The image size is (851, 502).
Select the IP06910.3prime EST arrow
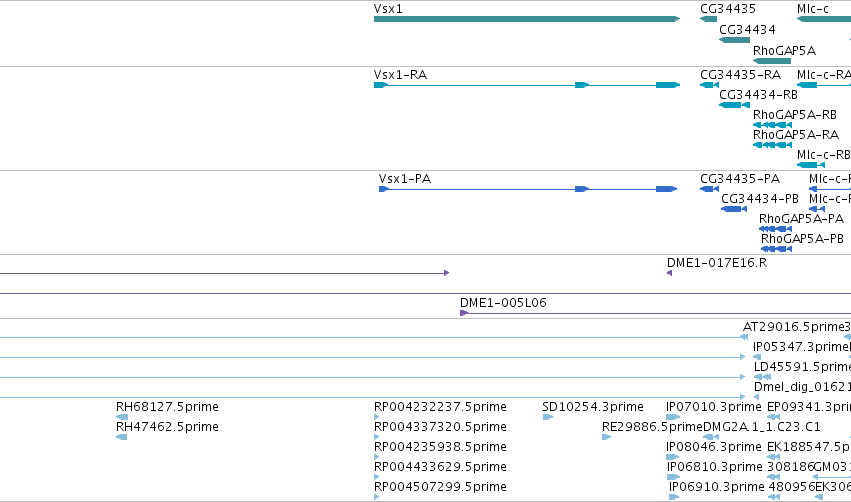674,497
